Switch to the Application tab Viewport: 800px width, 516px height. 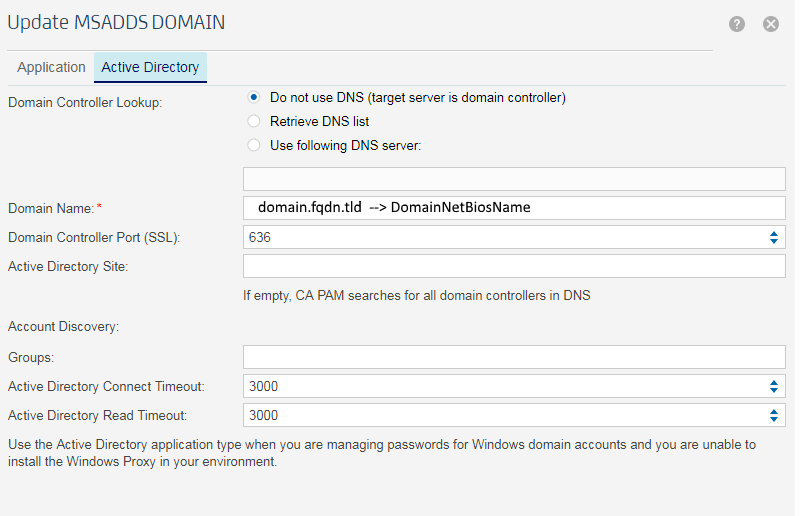[x=51, y=67]
